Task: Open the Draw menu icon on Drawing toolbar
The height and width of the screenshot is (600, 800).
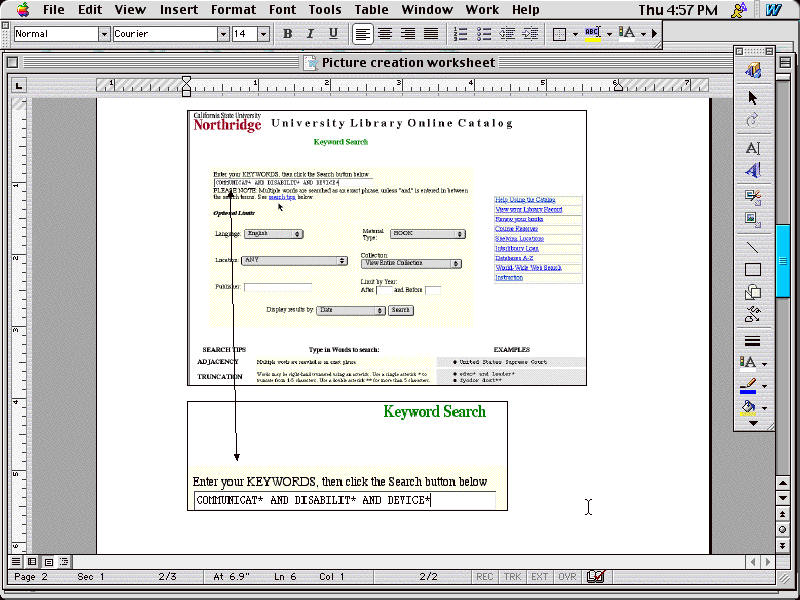Action: click(753, 70)
